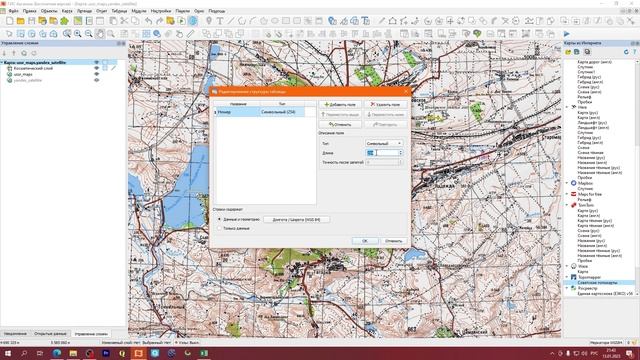Refresh the internet maps panel list

click(626, 52)
